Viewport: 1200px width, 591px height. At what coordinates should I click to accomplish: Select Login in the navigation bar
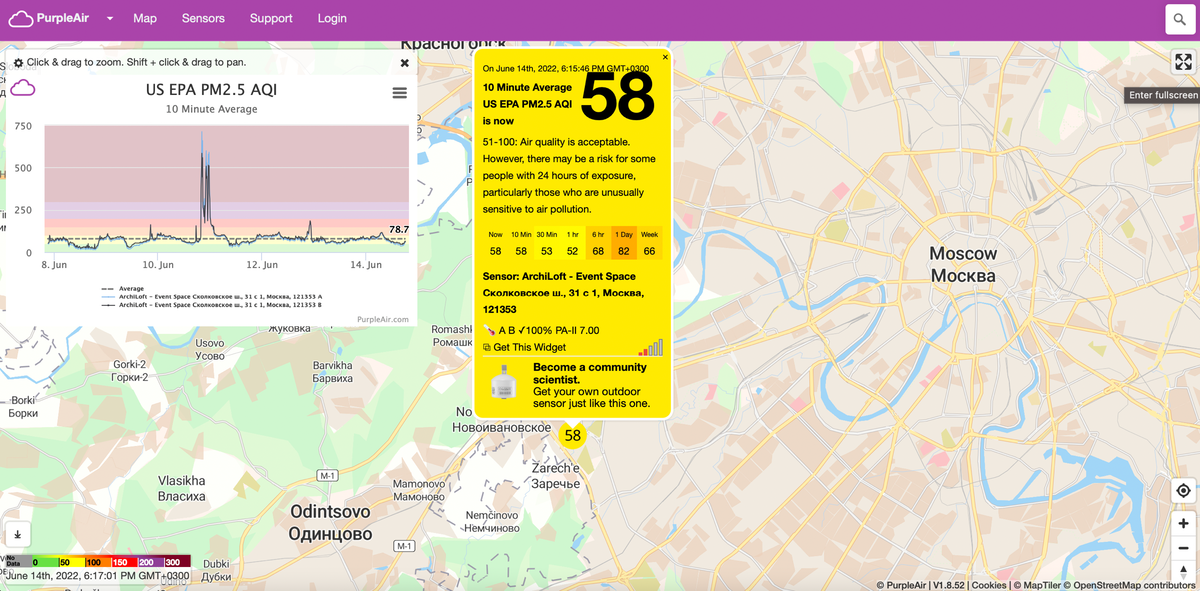pyautogui.click(x=332, y=18)
